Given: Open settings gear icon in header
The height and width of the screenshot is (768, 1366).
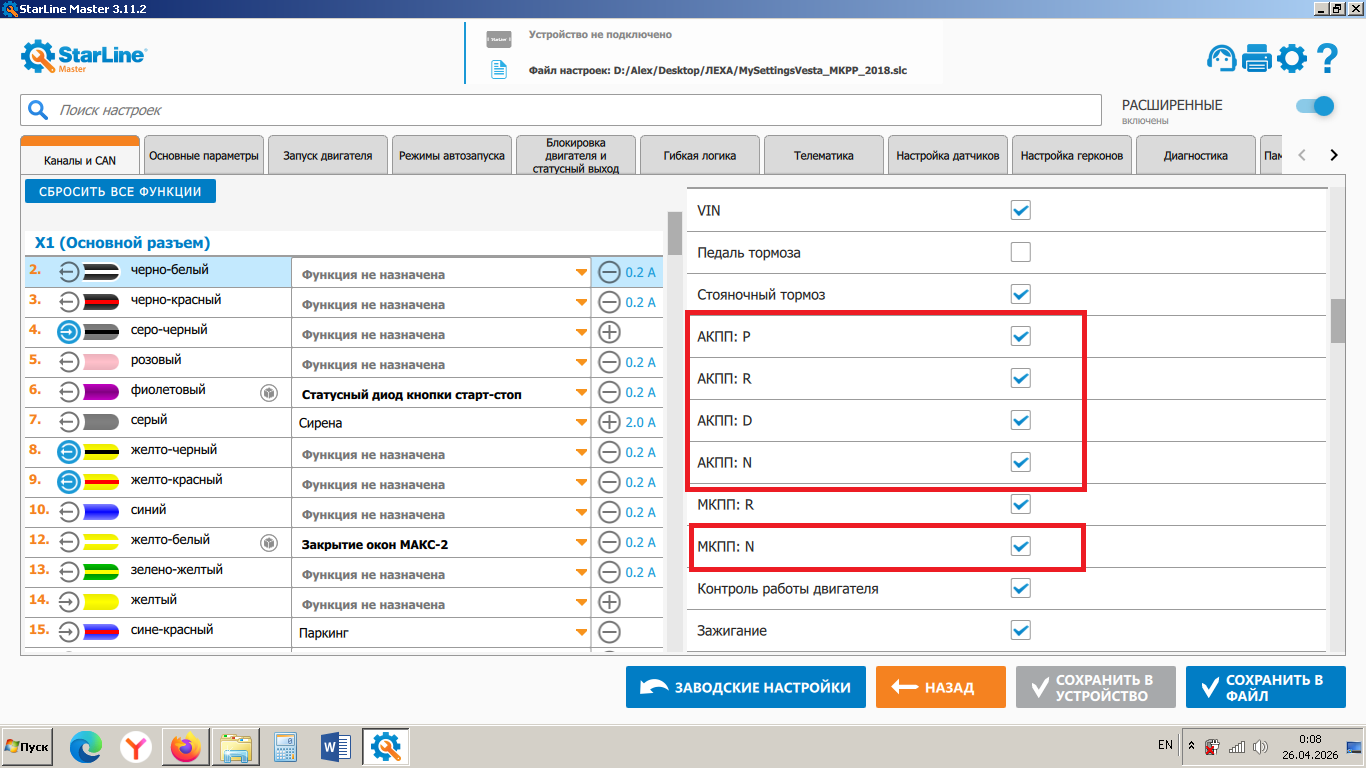Looking at the screenshot, I should click(x=1292, y=59).
